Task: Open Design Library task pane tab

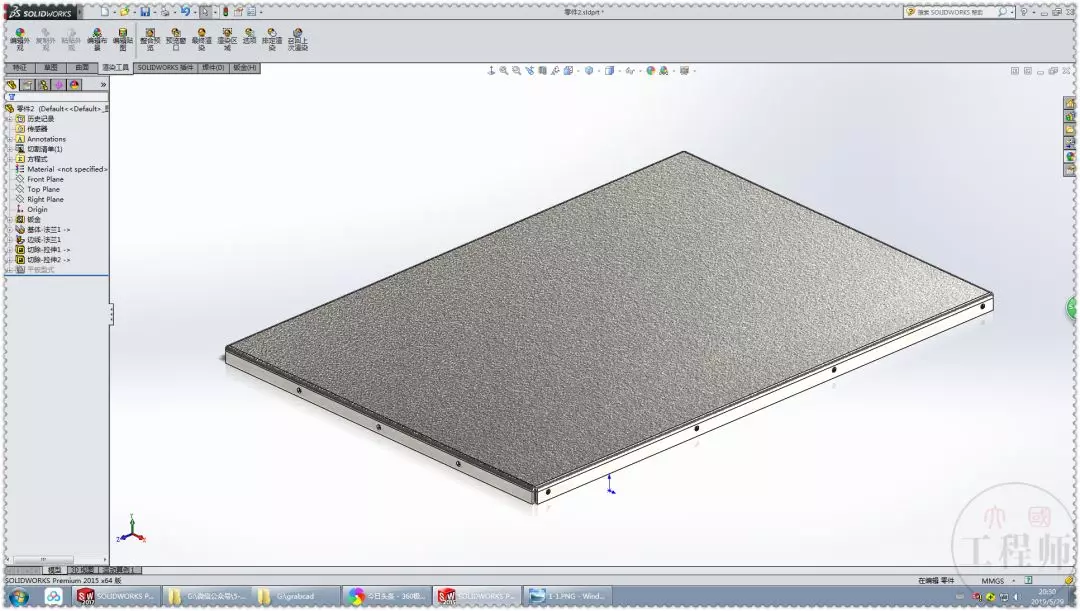Action: coord(1070,117)
